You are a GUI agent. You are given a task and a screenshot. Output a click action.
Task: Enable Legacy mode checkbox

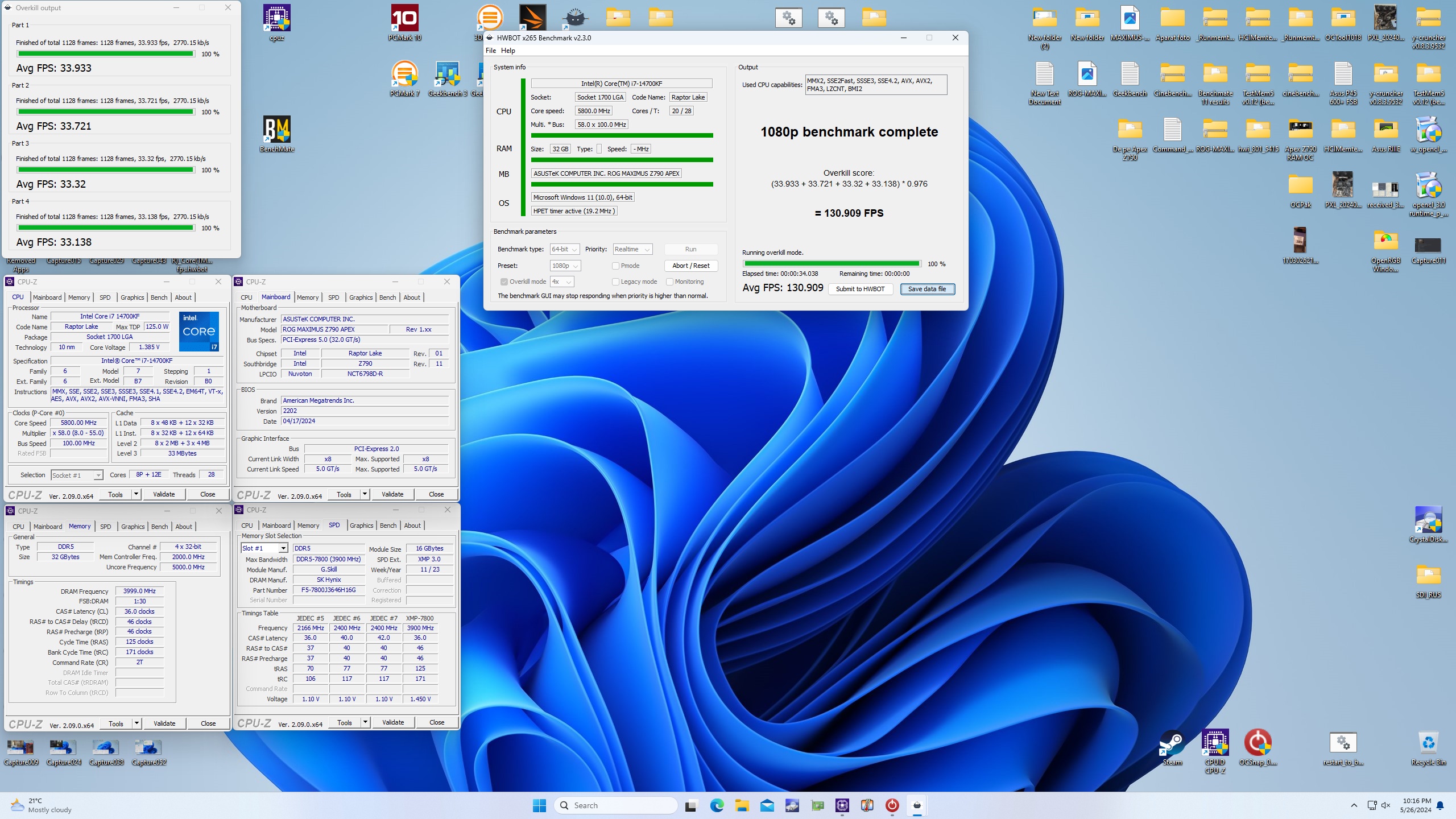615,282
